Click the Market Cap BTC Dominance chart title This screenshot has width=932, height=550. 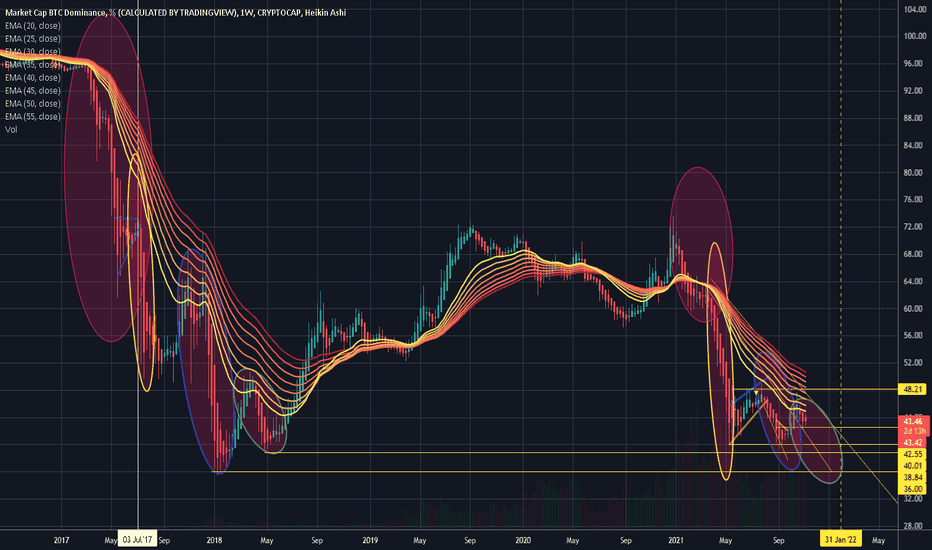pos(175,12)
